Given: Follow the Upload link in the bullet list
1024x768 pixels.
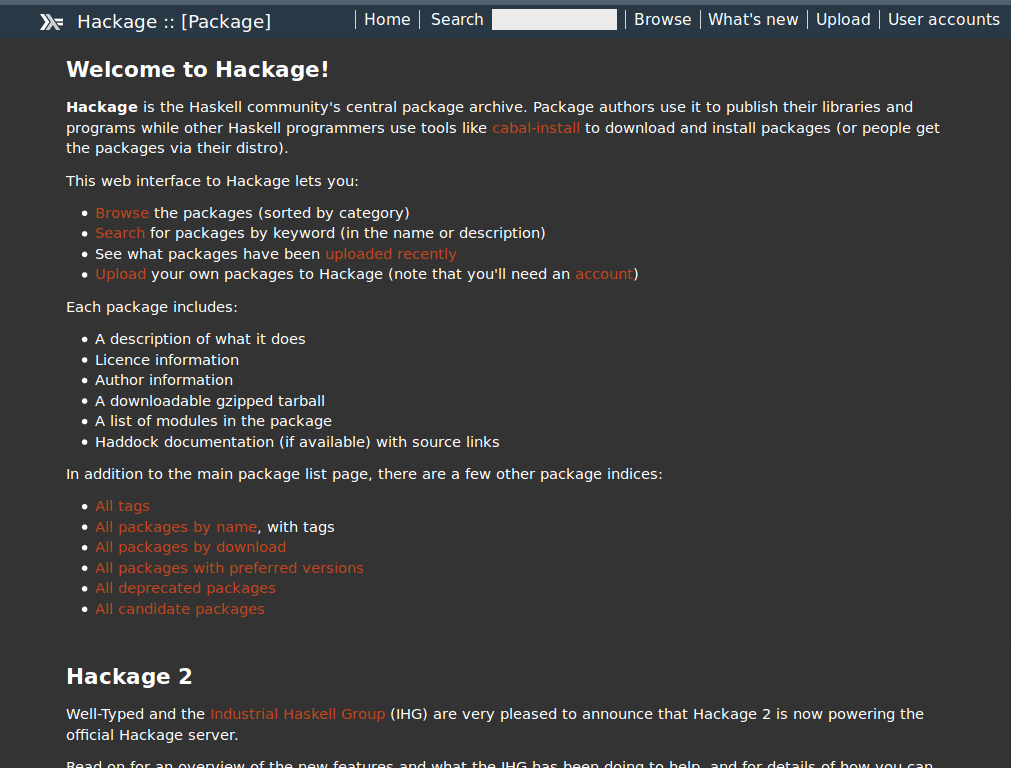Looking at the screenshot, I should pos(121,274).
